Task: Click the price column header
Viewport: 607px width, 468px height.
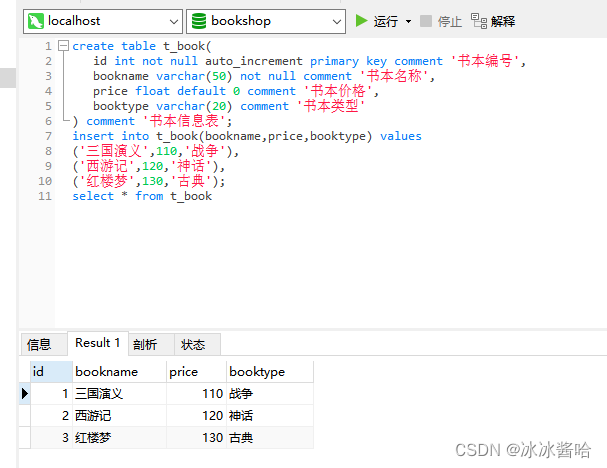Action: [196, 372]
